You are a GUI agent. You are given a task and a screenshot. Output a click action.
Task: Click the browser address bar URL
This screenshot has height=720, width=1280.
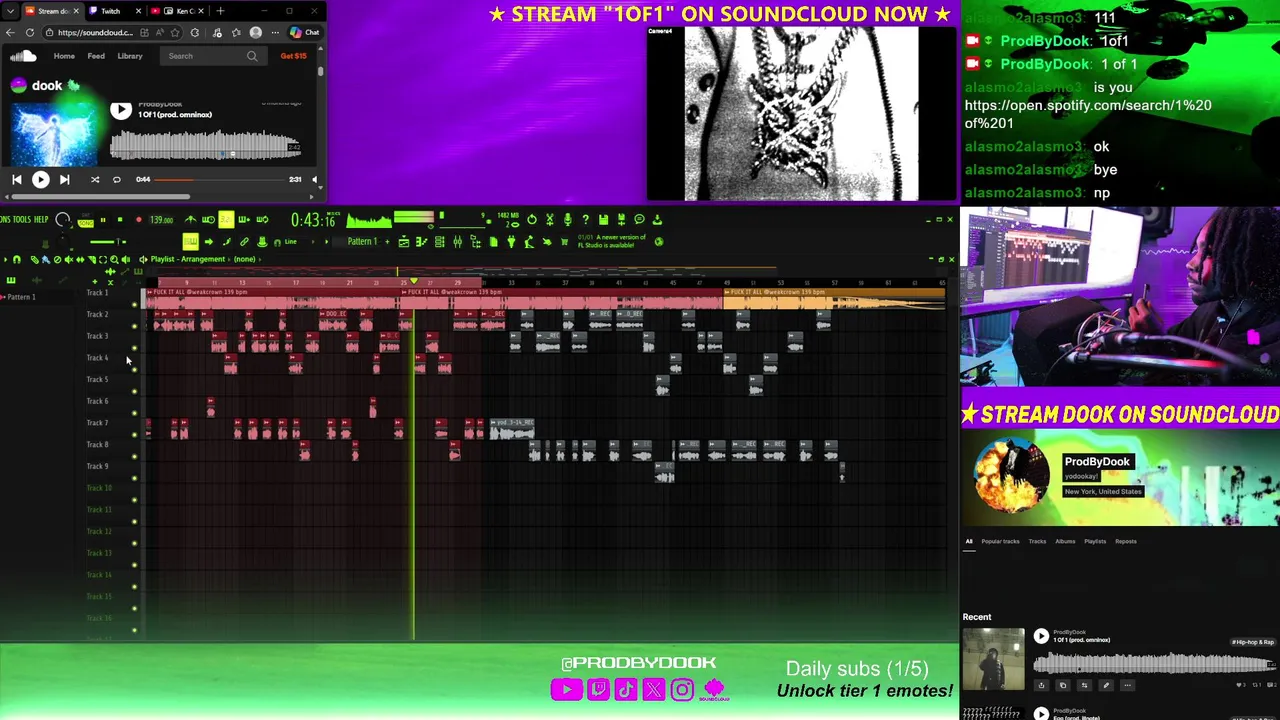[95, 32]
